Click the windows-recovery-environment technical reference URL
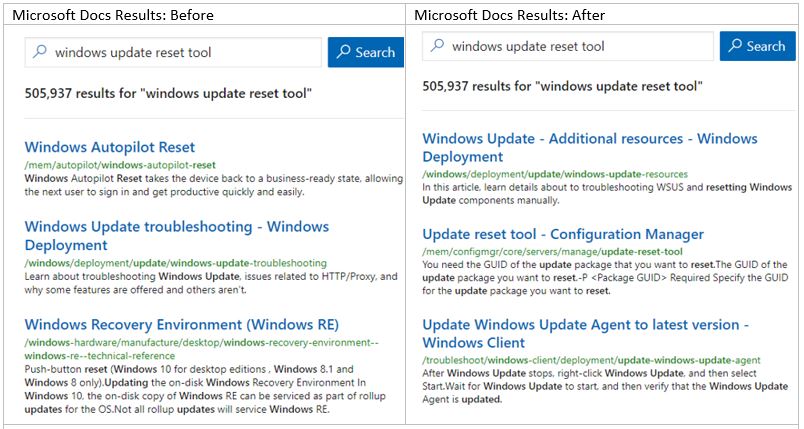804x429 pixels. (200, 348)
